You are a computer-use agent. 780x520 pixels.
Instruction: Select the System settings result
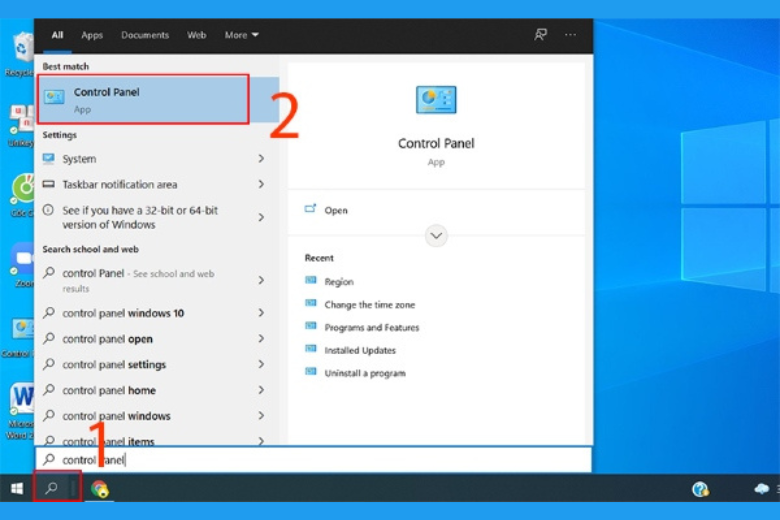(x=156, y=159)
